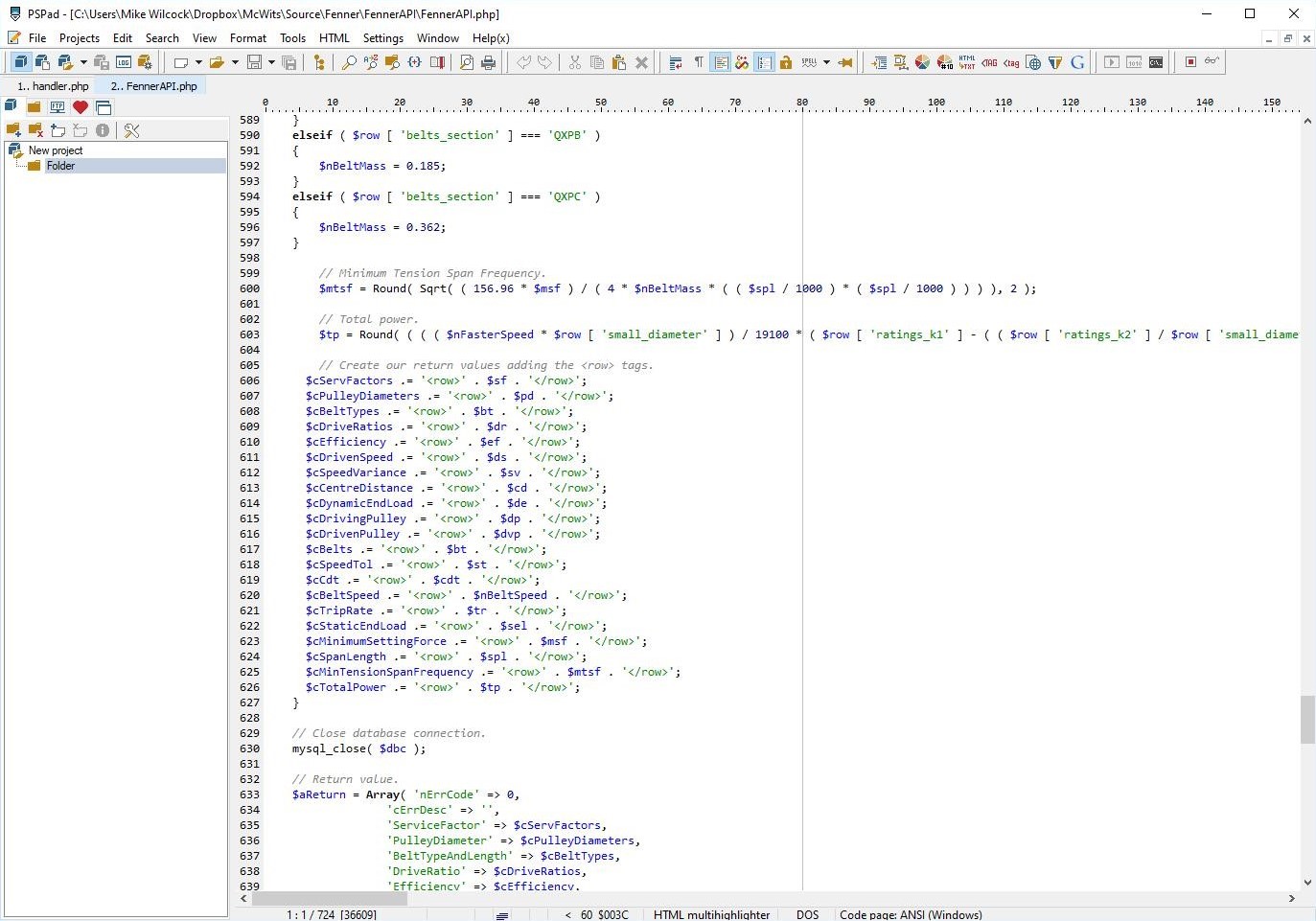The width and height of the screenshot is (1316, 921).
Task: Open the FTP tab in side panel
Action: tap(58, 107)
